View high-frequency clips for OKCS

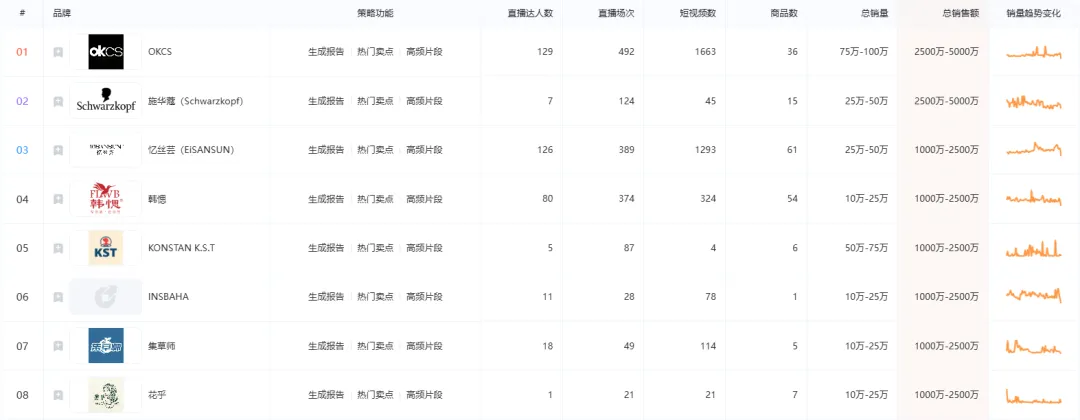424,52
